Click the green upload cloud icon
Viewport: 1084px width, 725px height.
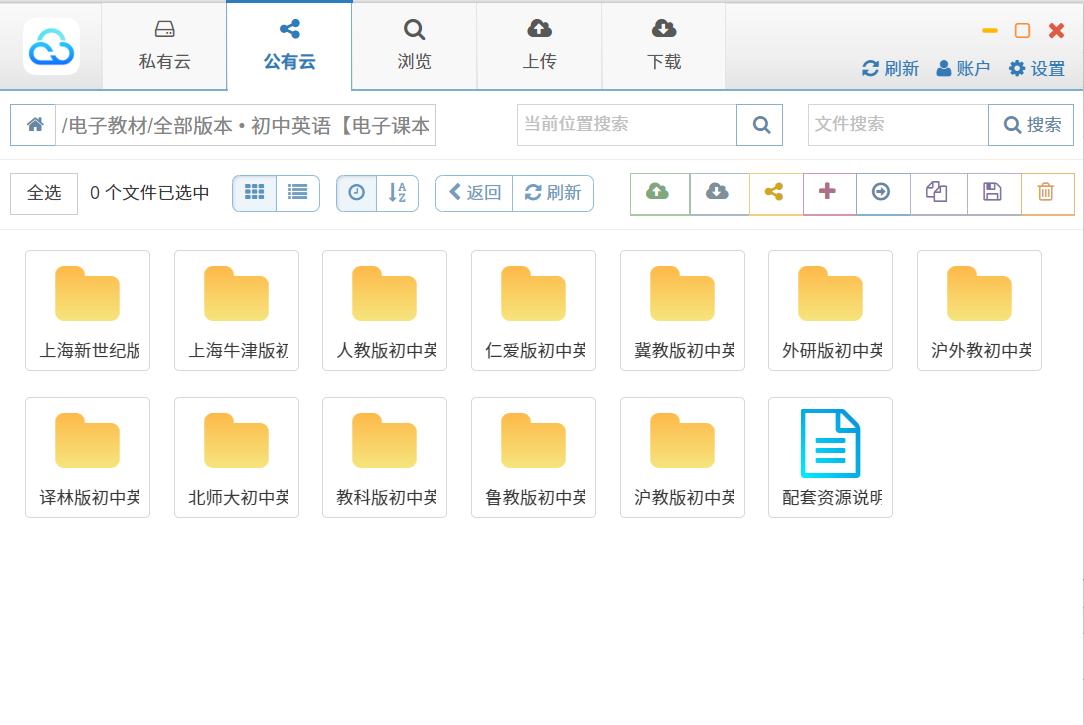coord(660,194)
